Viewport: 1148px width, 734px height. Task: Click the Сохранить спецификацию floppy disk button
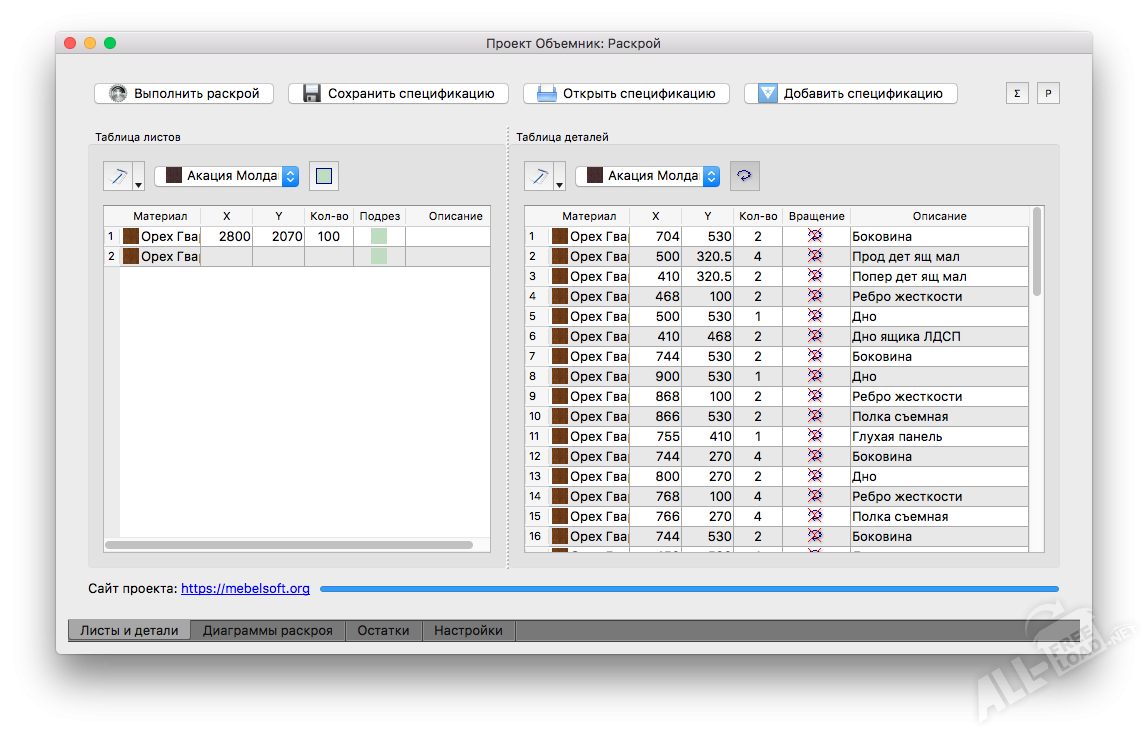point(398,93)
